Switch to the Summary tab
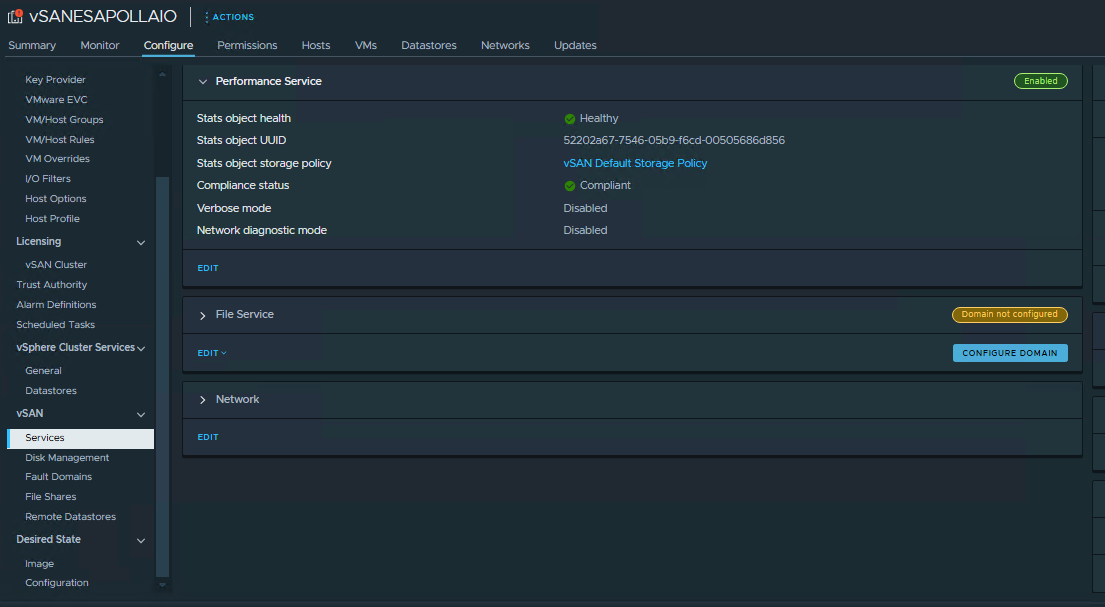 (x=32, y=45)
